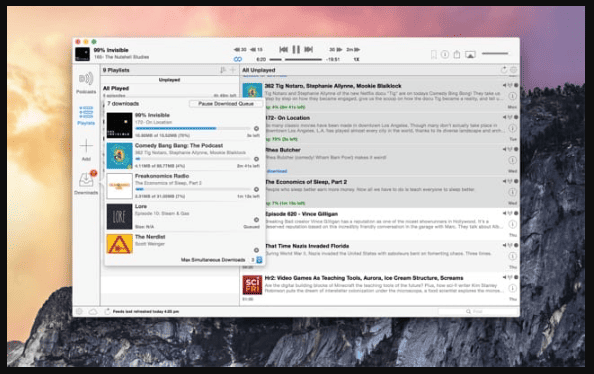Cancel the Comedy Bang Bang download

click(256, 159)
